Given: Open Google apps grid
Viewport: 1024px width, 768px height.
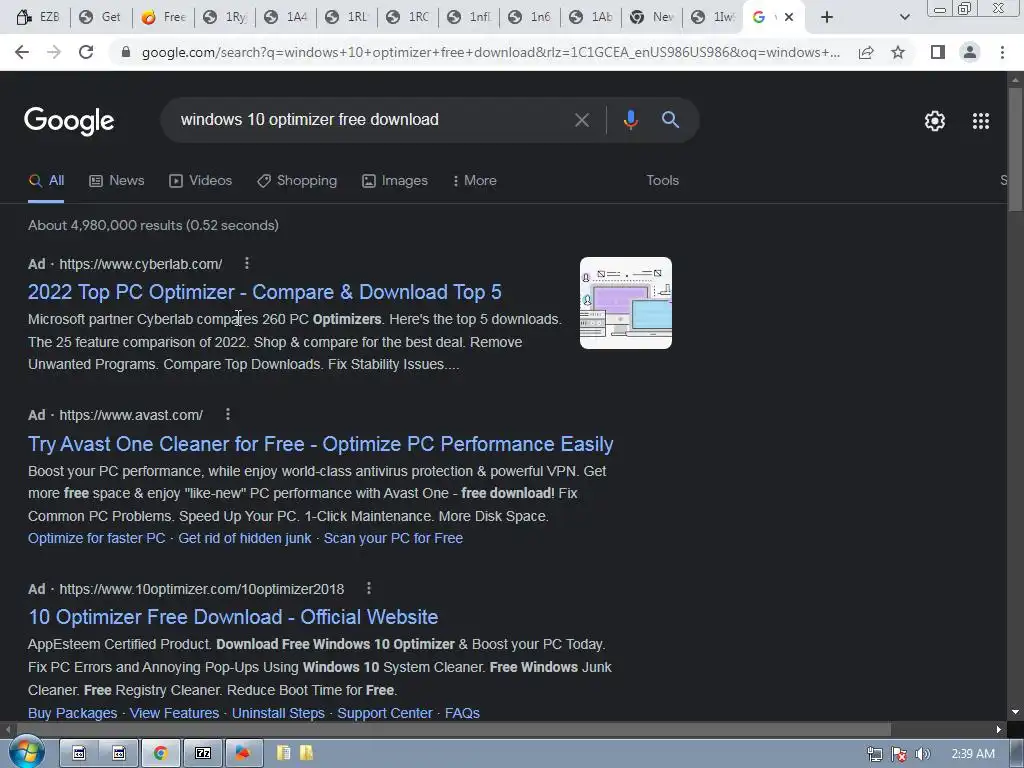Looking at the screenshot, I should click(980, 121).
